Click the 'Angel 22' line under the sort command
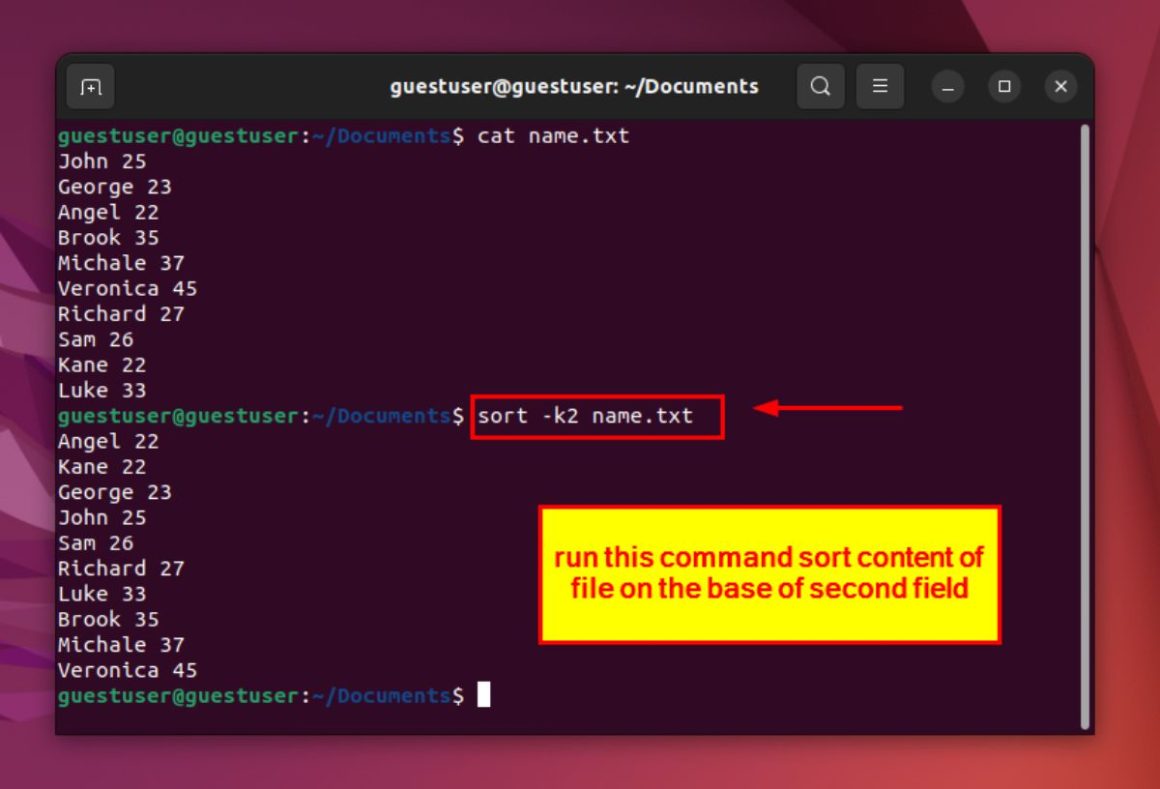This screenshot has height=789, width=1160. coord(108,441)
